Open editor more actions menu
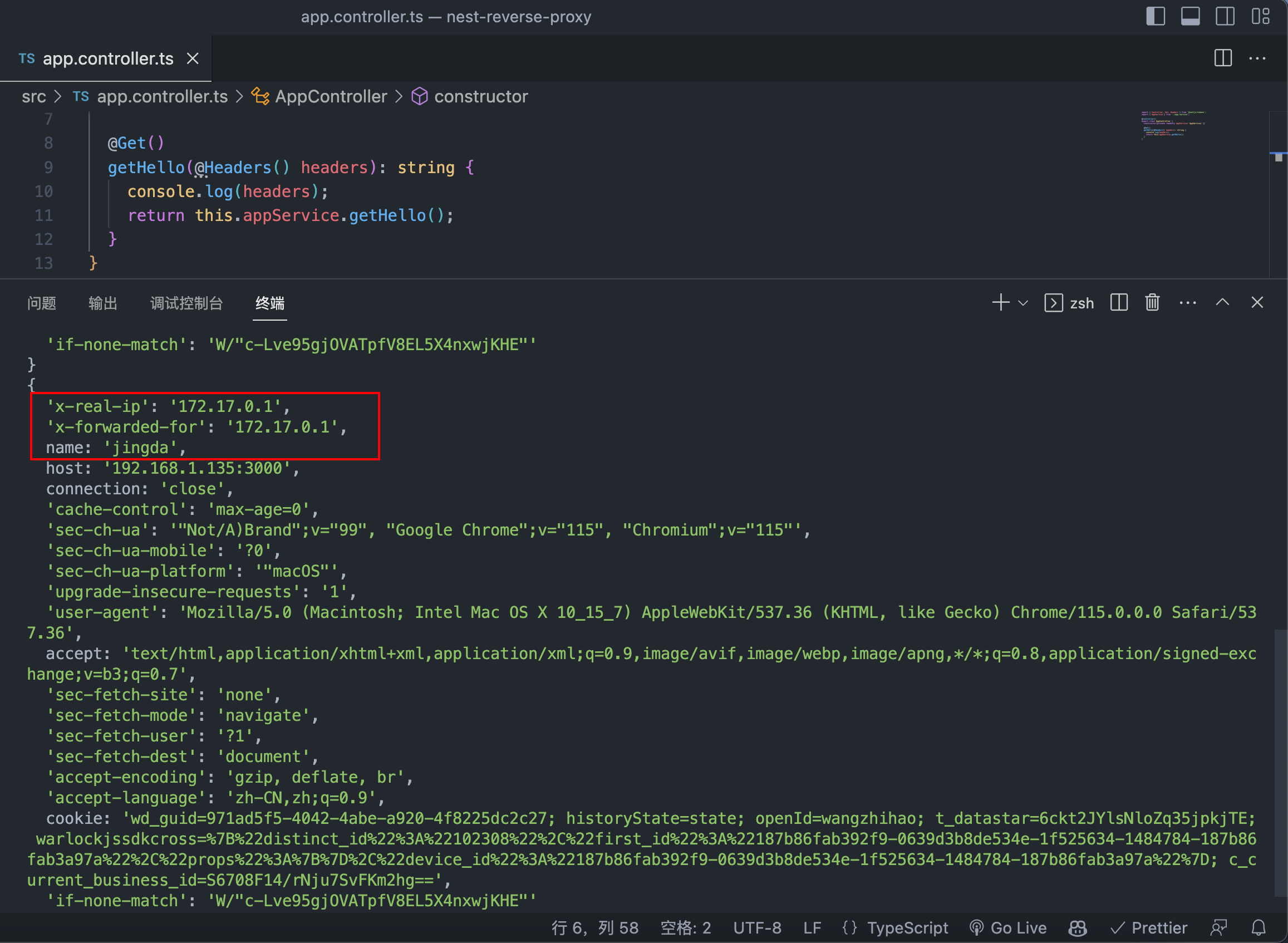Screen dimensions: 1288x943 tap(1257, 58)
